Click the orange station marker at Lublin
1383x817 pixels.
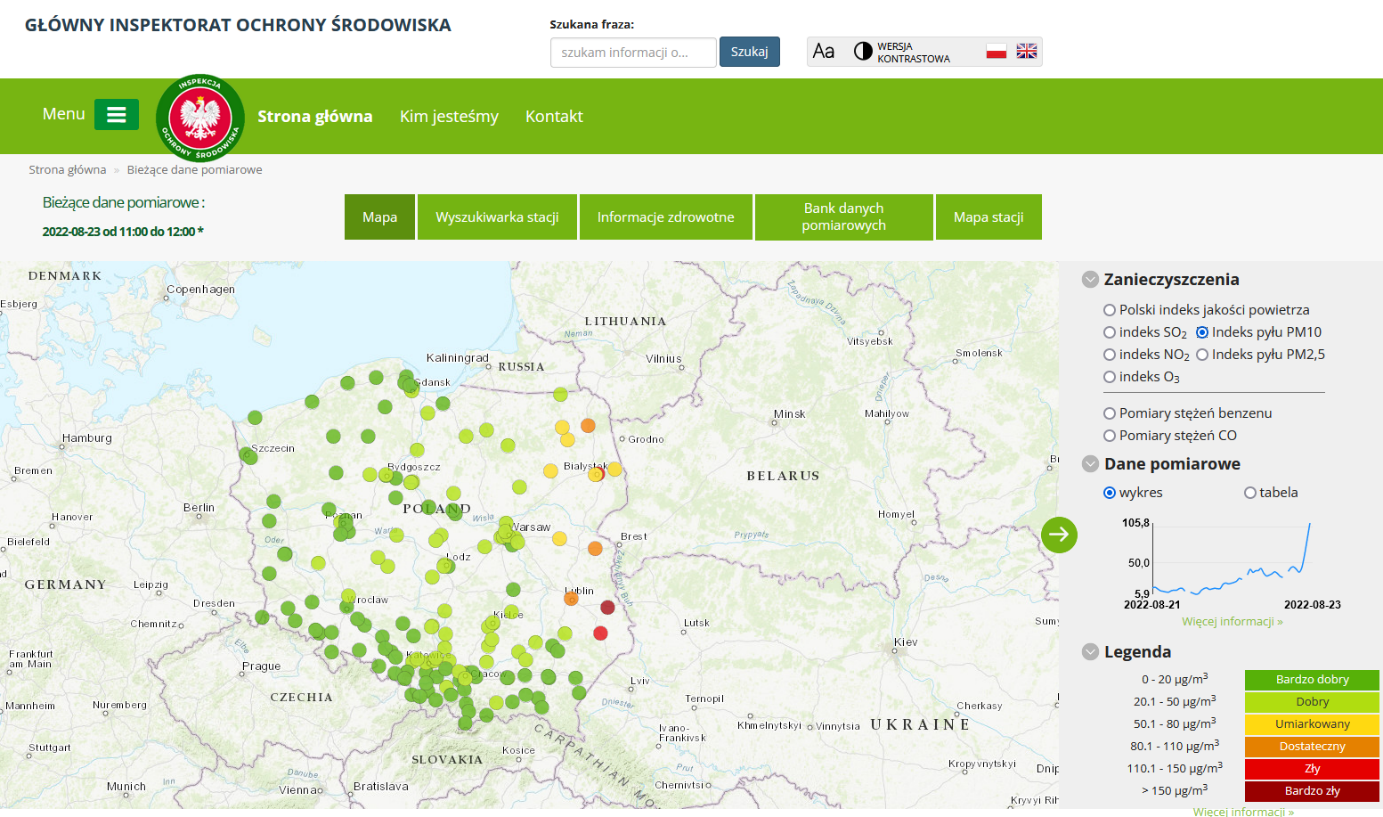(571, 598)
